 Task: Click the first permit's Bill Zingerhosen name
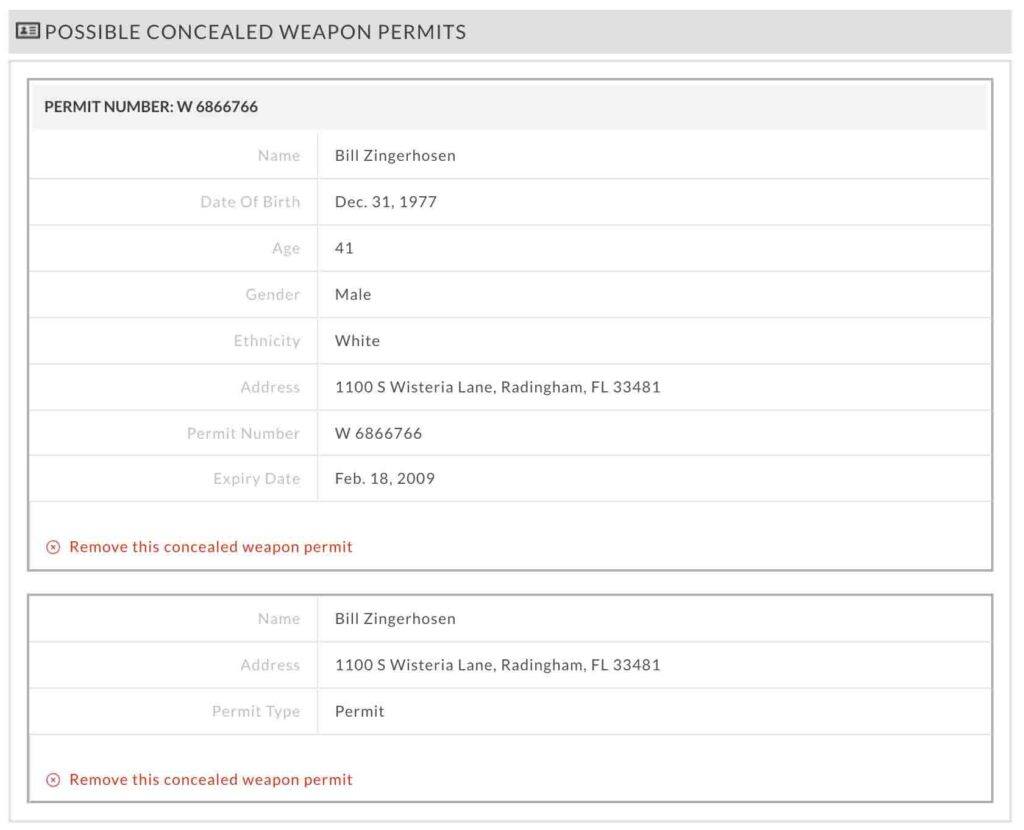click(x=395, y=155)
